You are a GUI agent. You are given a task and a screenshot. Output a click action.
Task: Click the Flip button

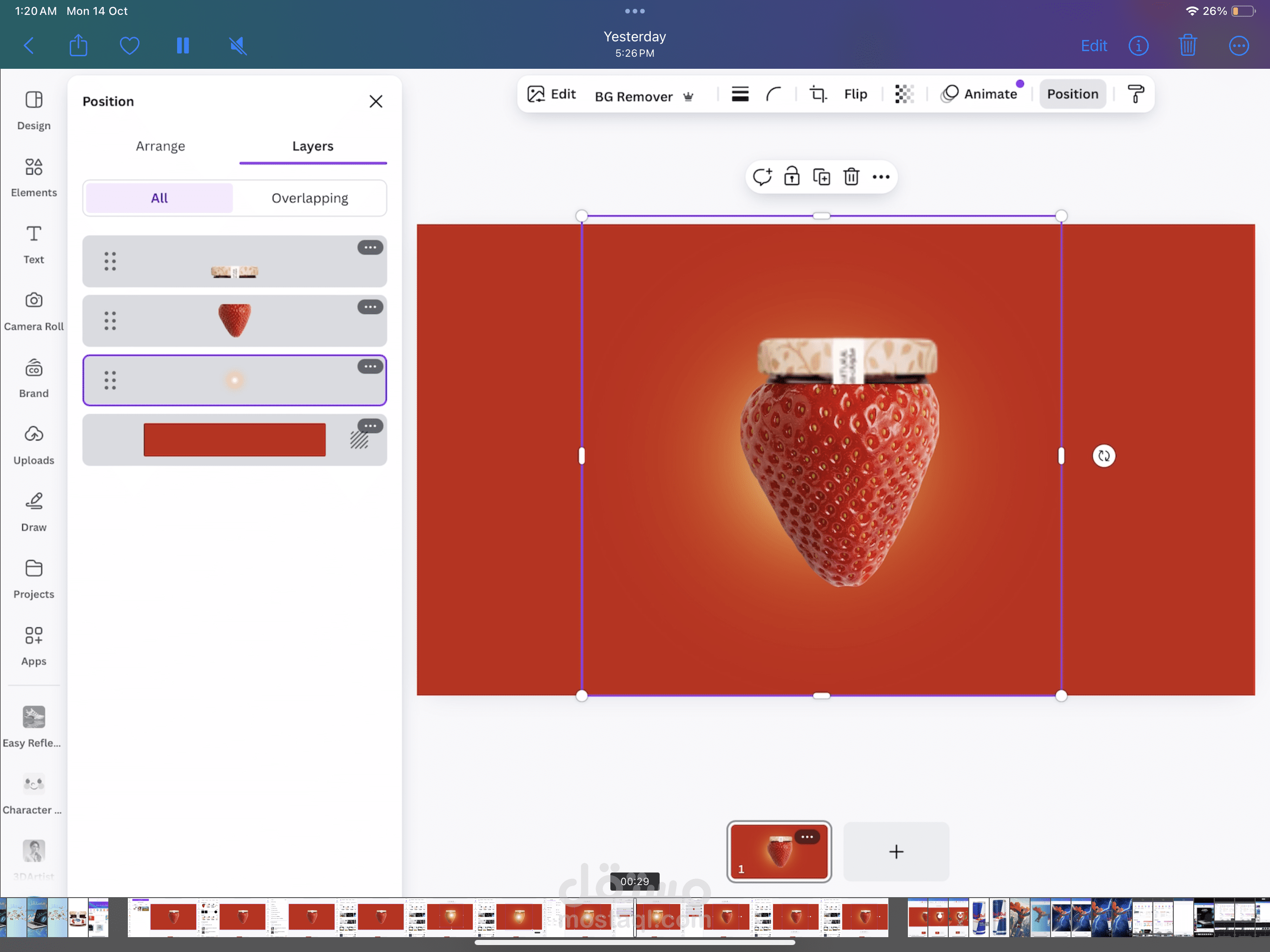click(x=855, y=94)
